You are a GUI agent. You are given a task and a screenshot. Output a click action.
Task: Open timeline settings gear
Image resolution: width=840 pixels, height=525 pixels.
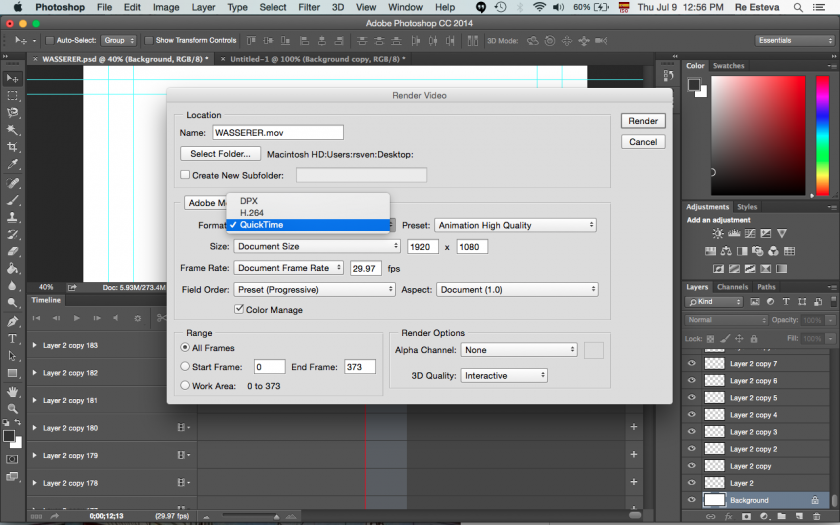pos(138,318)
